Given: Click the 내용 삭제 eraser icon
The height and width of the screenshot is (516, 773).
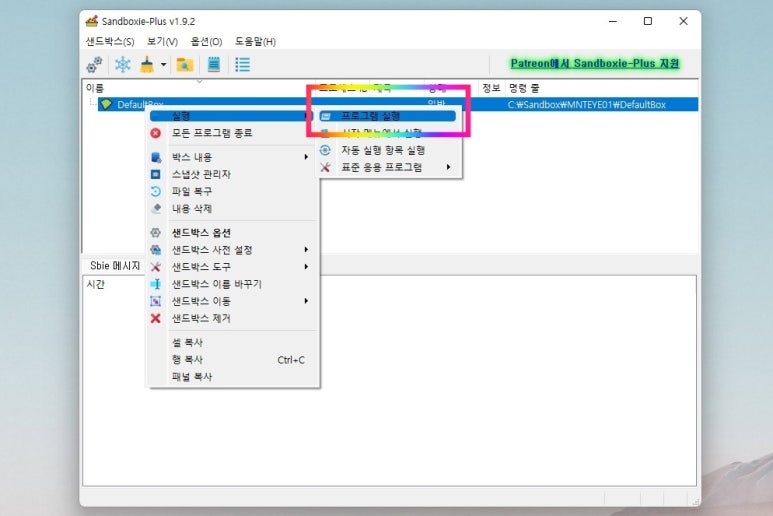Looking at the screenshot, I should click(156, 208).
